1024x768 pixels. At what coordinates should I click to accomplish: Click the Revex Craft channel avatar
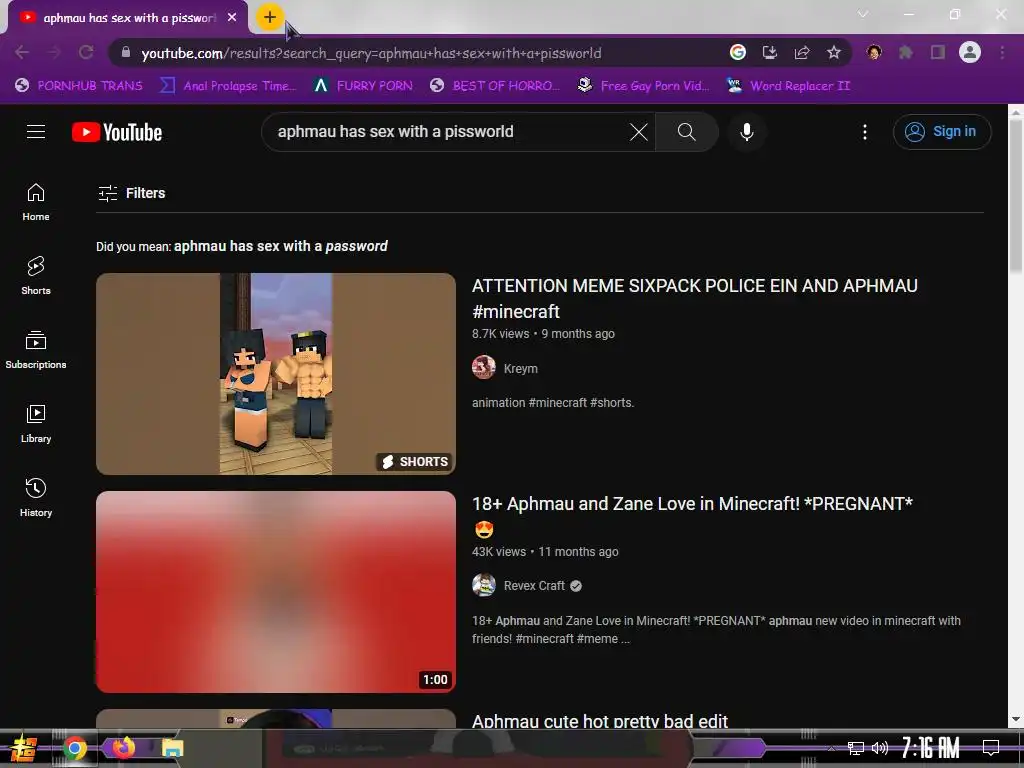pyautogui.click(x=484, y=585)
